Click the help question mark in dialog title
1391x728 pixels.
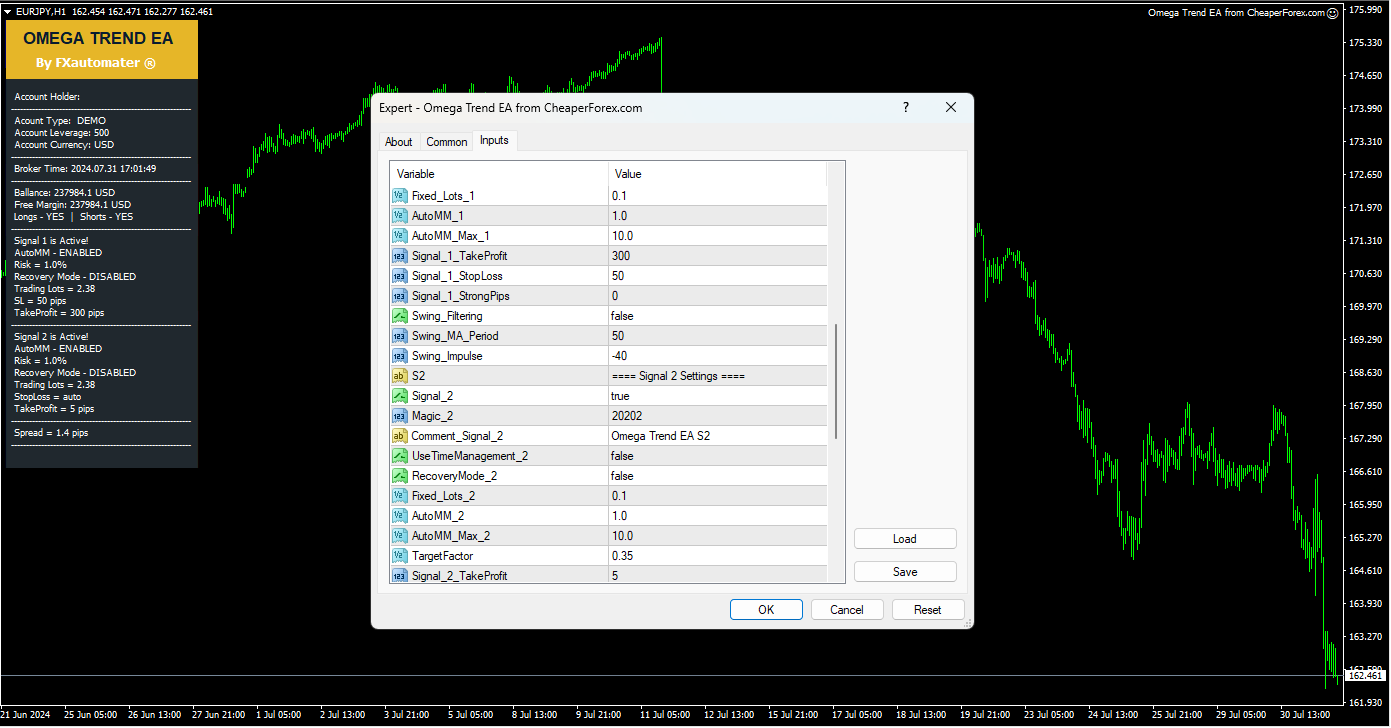[906, 107]
